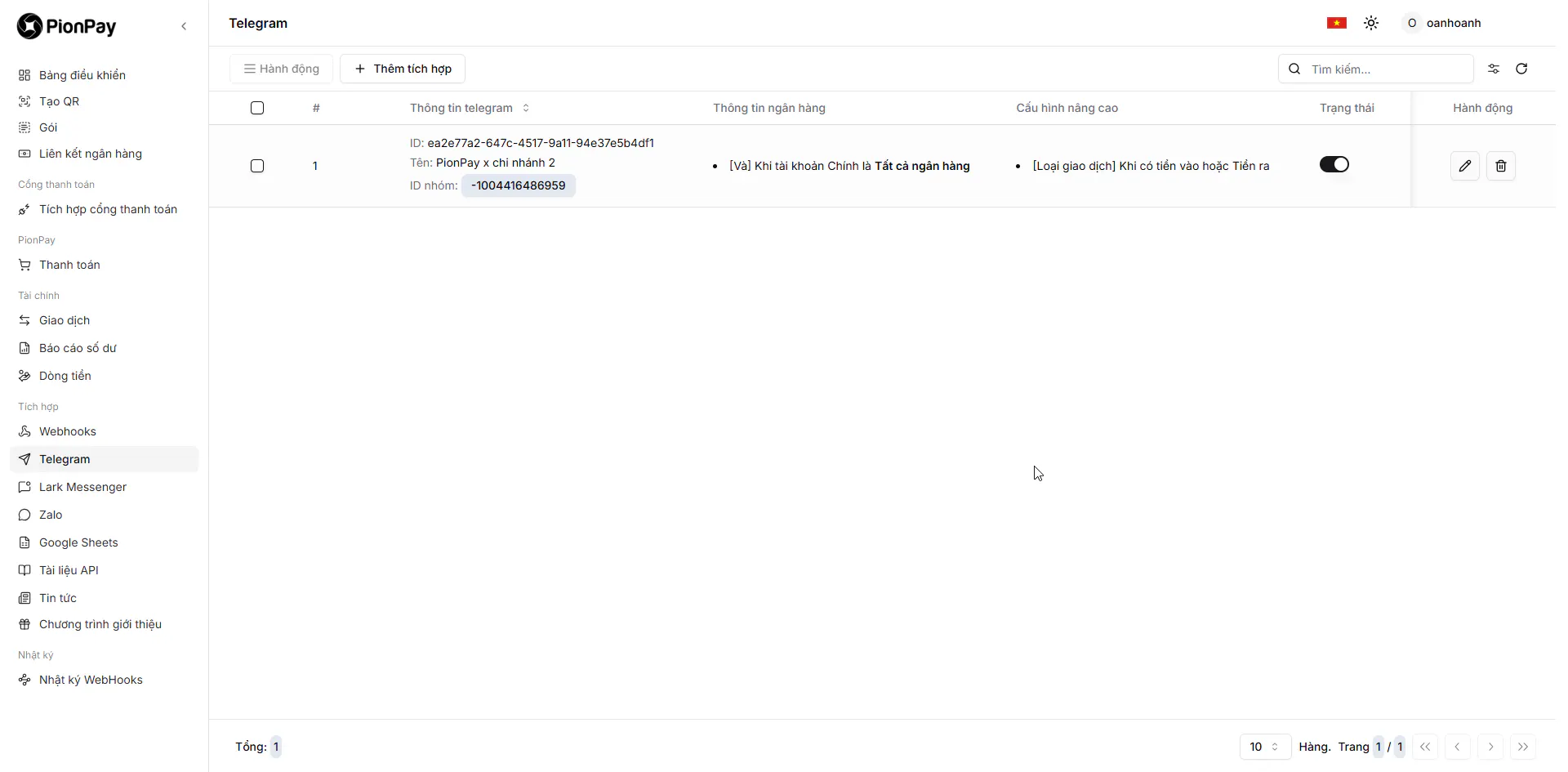Open the Tạo QR page
The height and width of the screenshot is (772, 1568).
104,101
